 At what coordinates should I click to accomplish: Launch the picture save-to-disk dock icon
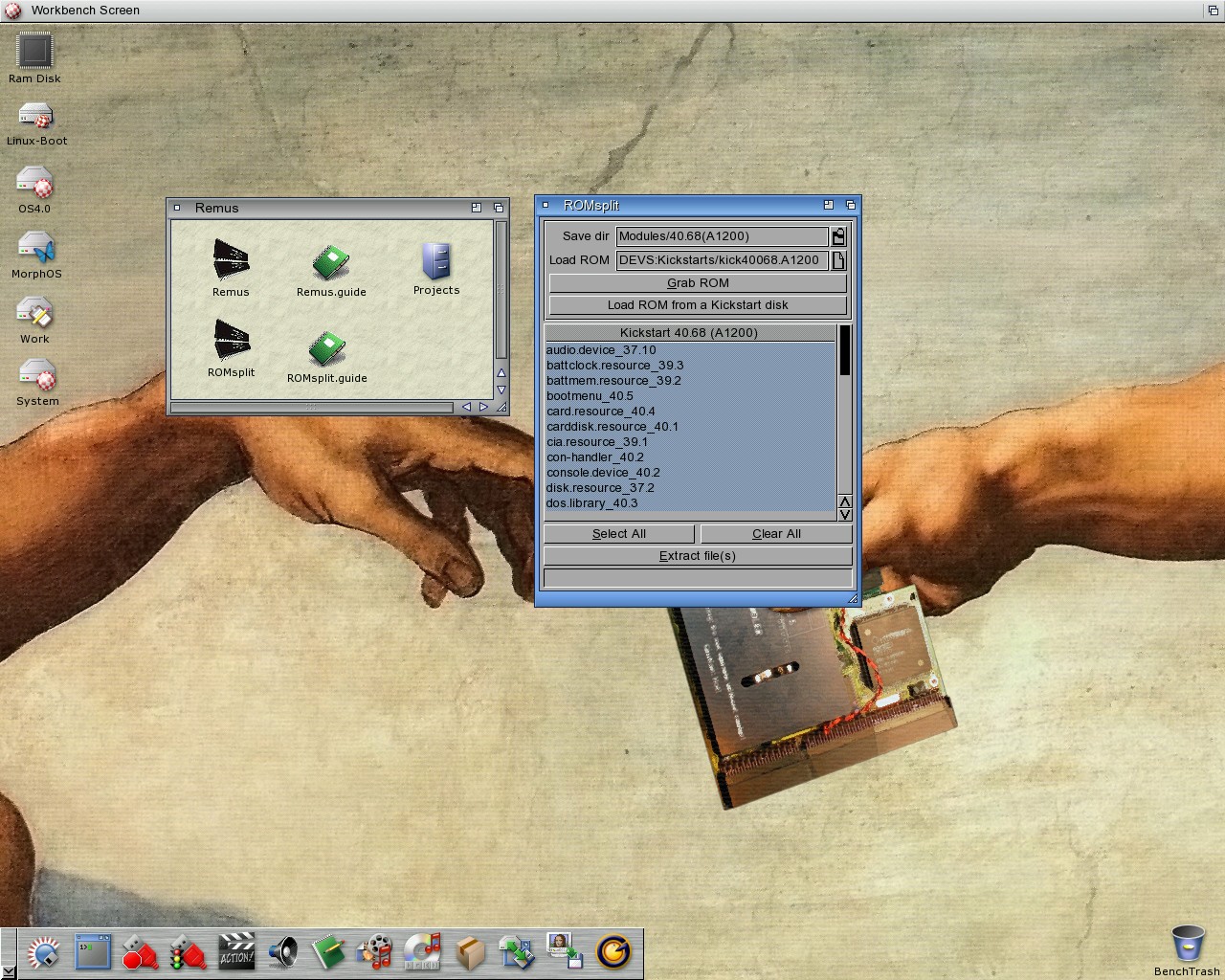(565, 951)
